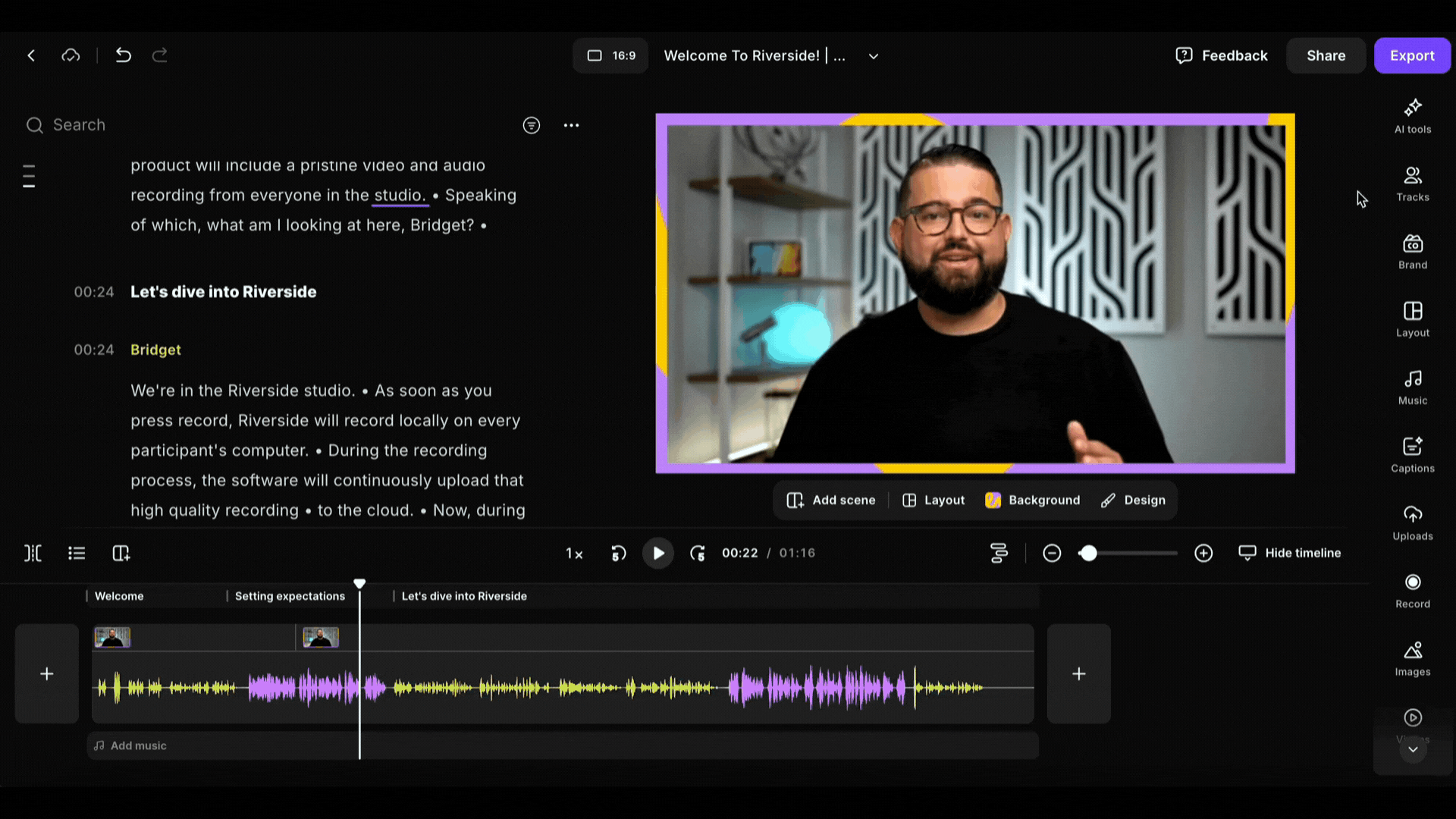Open the Images sidebar panel
This screenshot has width=1456, height=819.
1412,658
